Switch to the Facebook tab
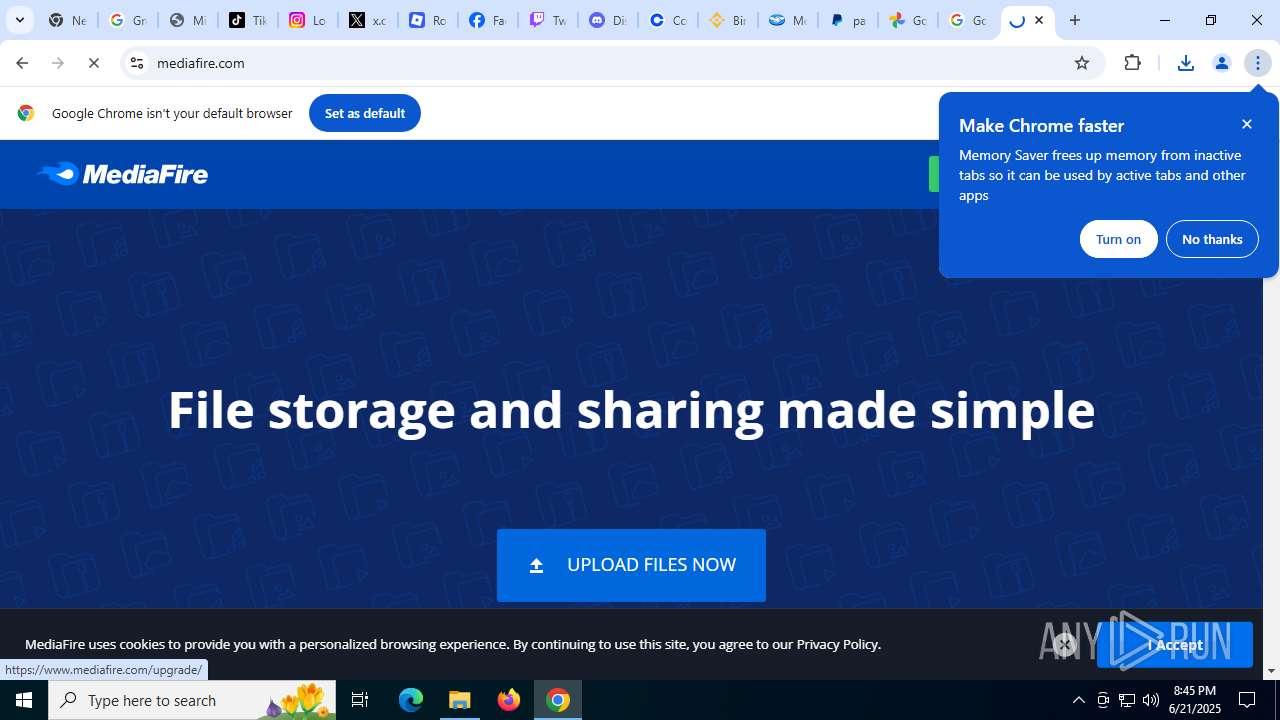The width and height of the screenshot is (1280, 720). (487, 20)
